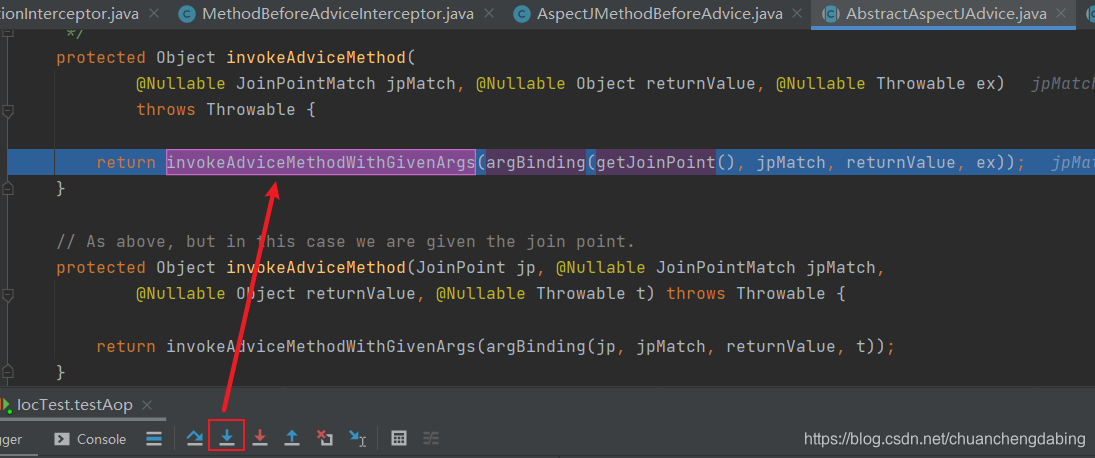
Task: Collapse the fold marker beside 'throws Throwable {'
Action: 8,110
